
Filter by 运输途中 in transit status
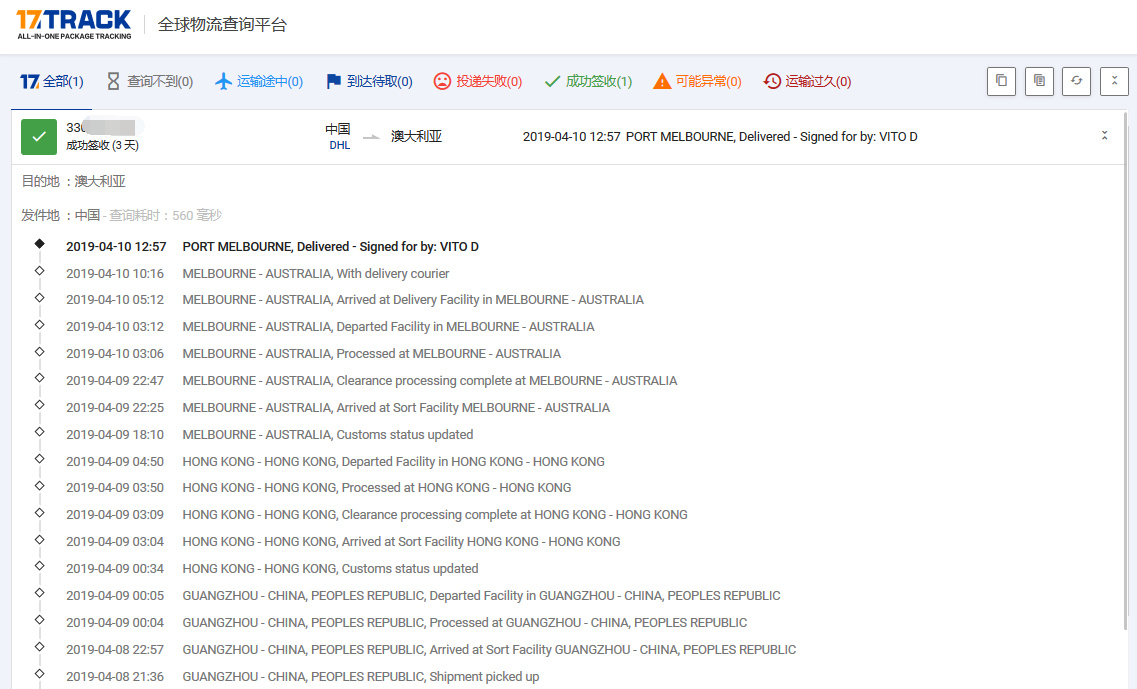tap(259, 82)
